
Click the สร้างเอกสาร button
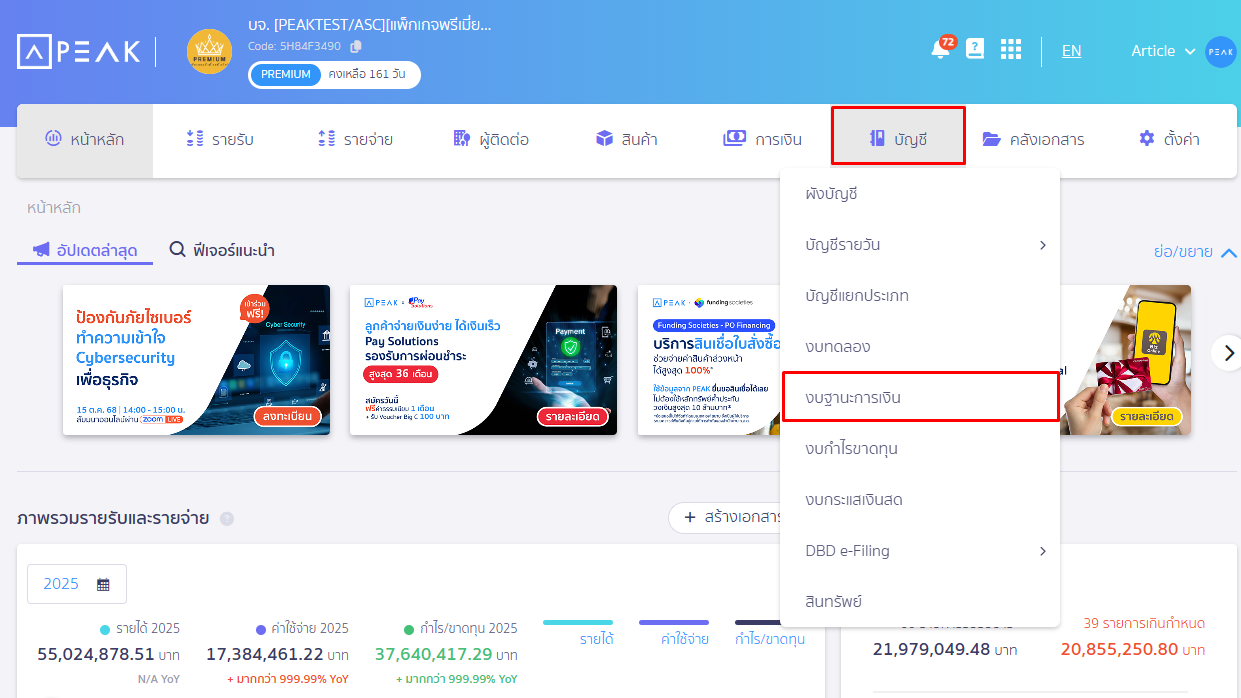click(x=732, y=517)
